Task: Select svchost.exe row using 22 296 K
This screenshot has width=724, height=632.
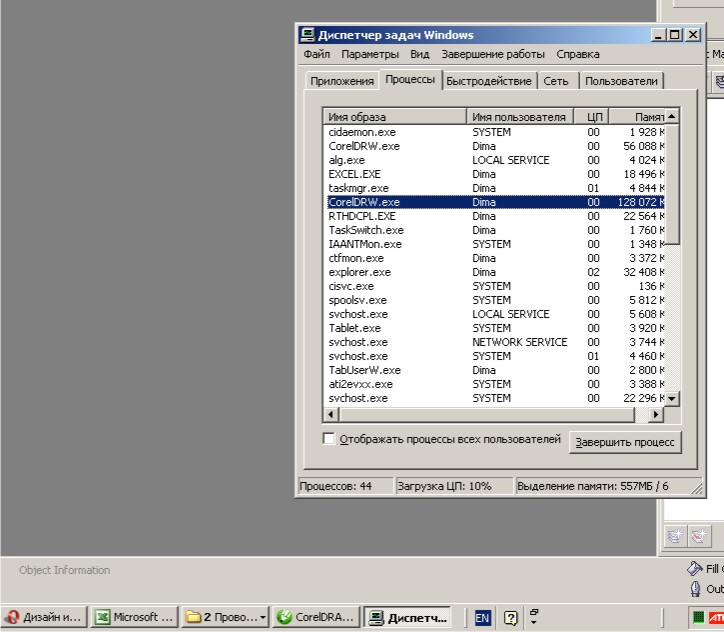Action: point(494,398)
